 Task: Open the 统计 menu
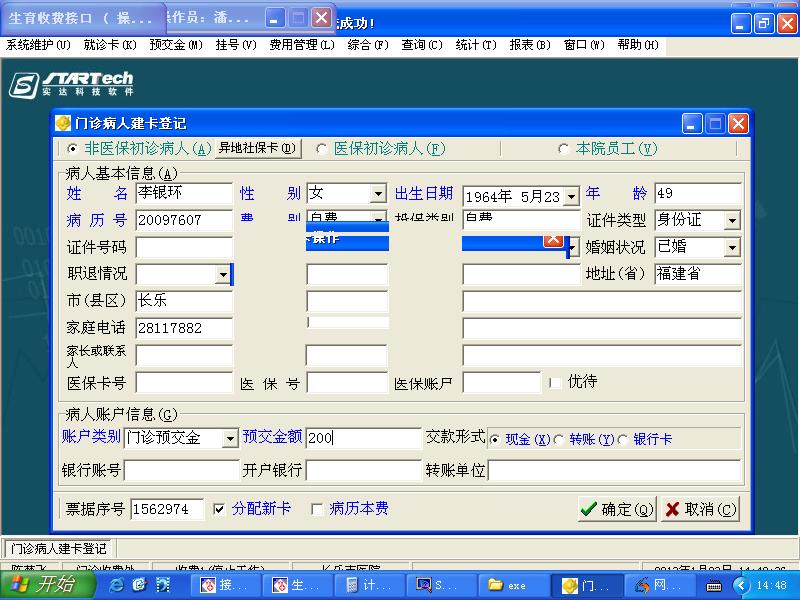pos(476,45)
